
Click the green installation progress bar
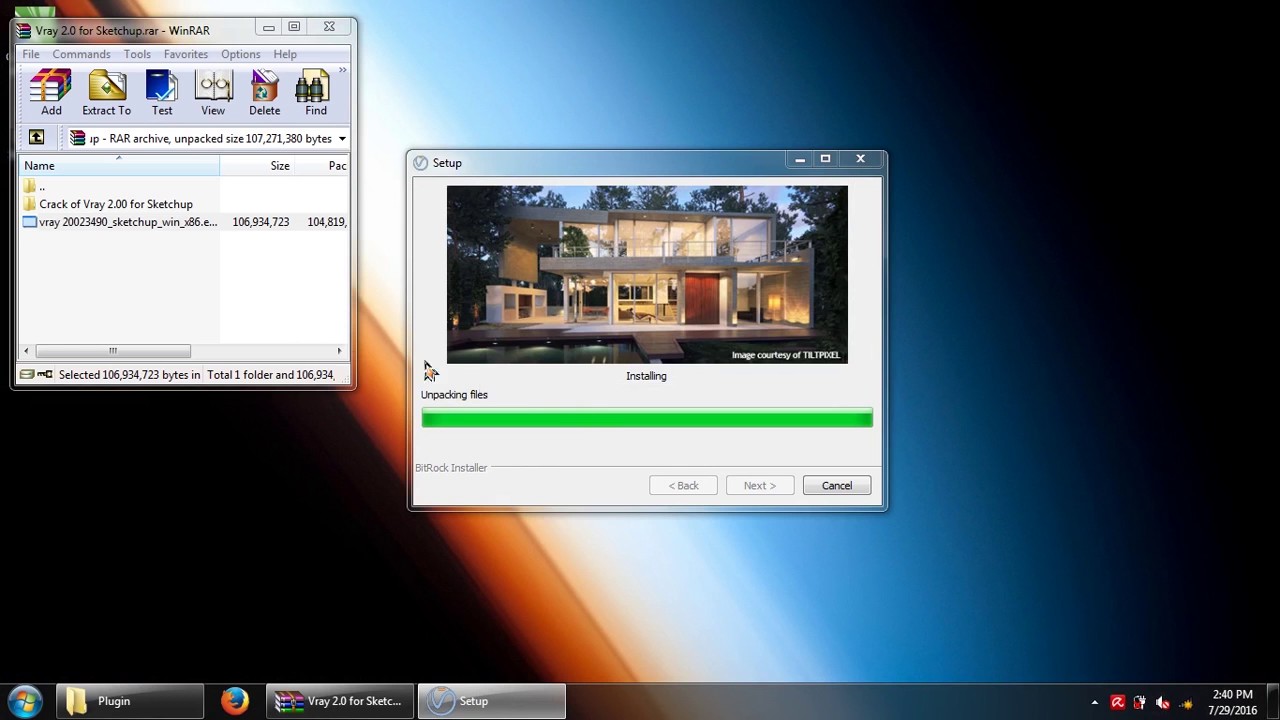click(647, 418)
